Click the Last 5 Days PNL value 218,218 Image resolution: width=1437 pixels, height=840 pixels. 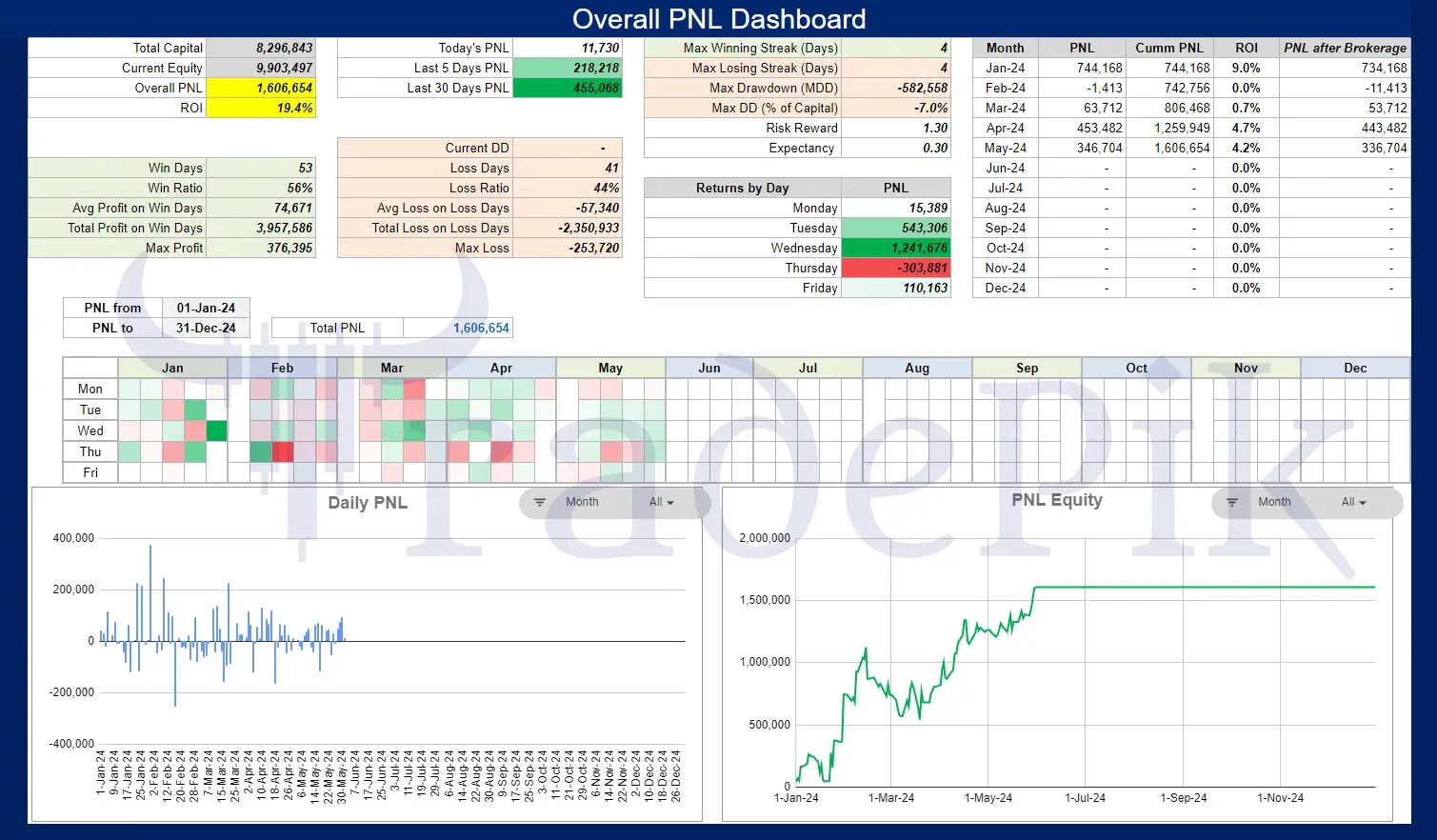(x=568, y=68)
